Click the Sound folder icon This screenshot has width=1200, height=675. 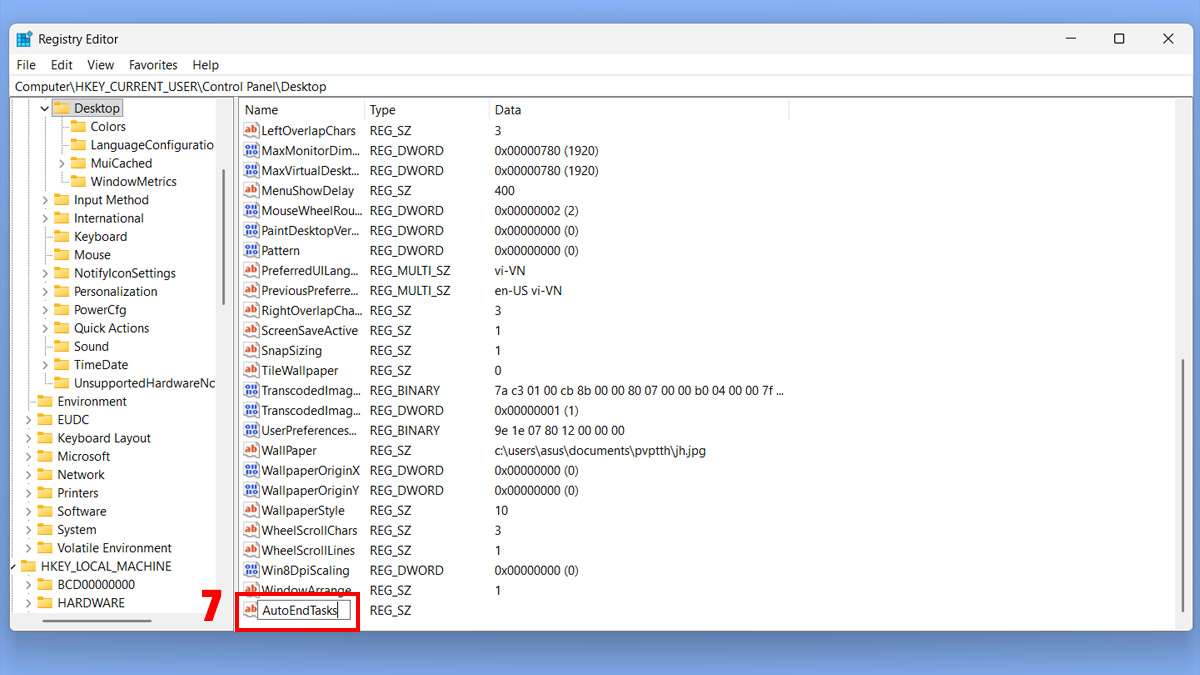62,347
